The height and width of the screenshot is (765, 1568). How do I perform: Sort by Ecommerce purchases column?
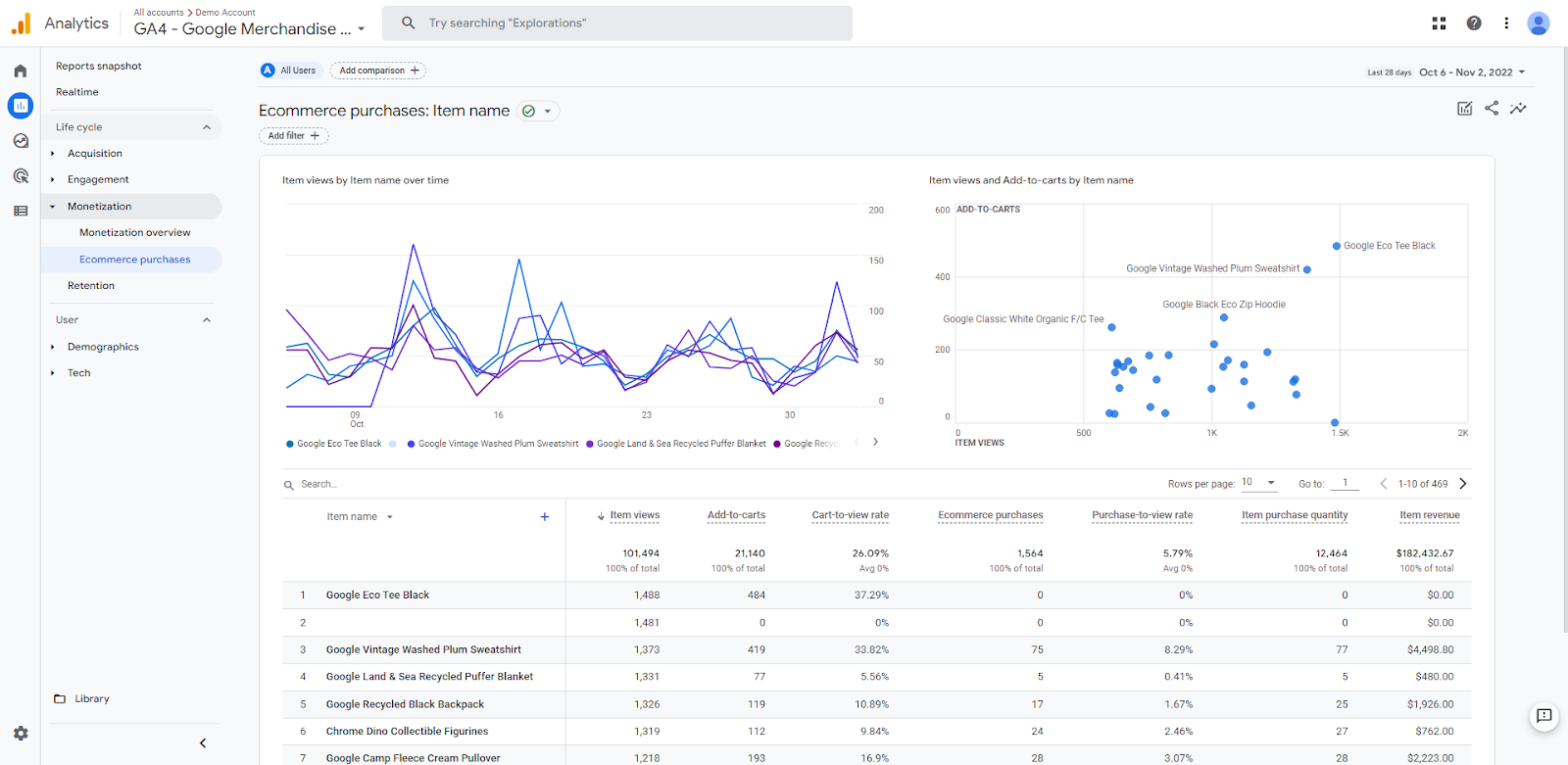(x=990, y=515)
